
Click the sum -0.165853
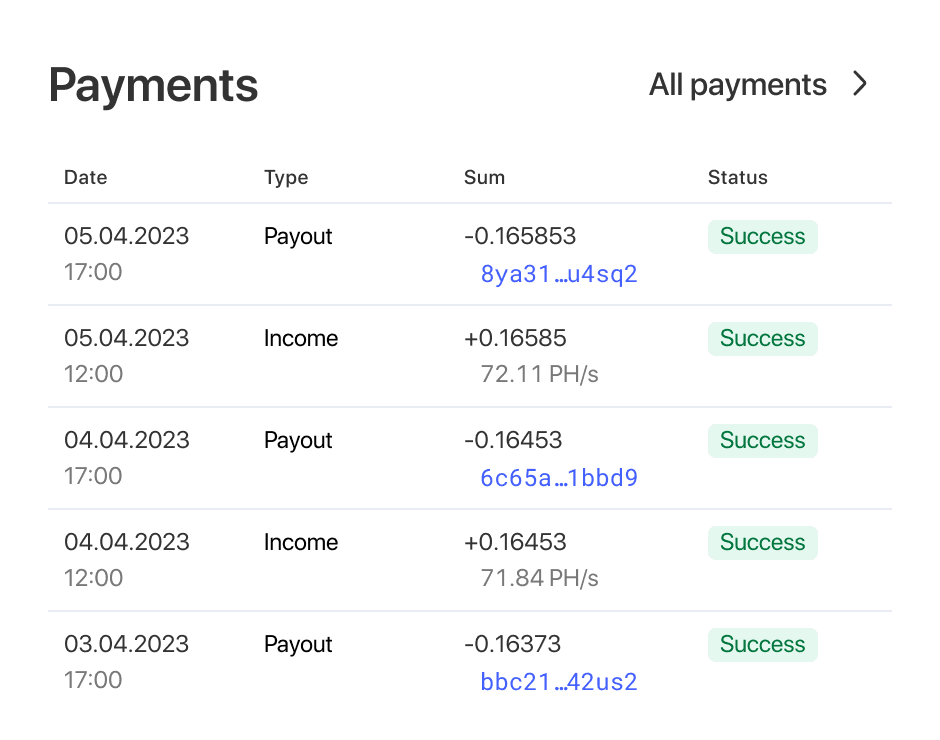tap(520, 236)
